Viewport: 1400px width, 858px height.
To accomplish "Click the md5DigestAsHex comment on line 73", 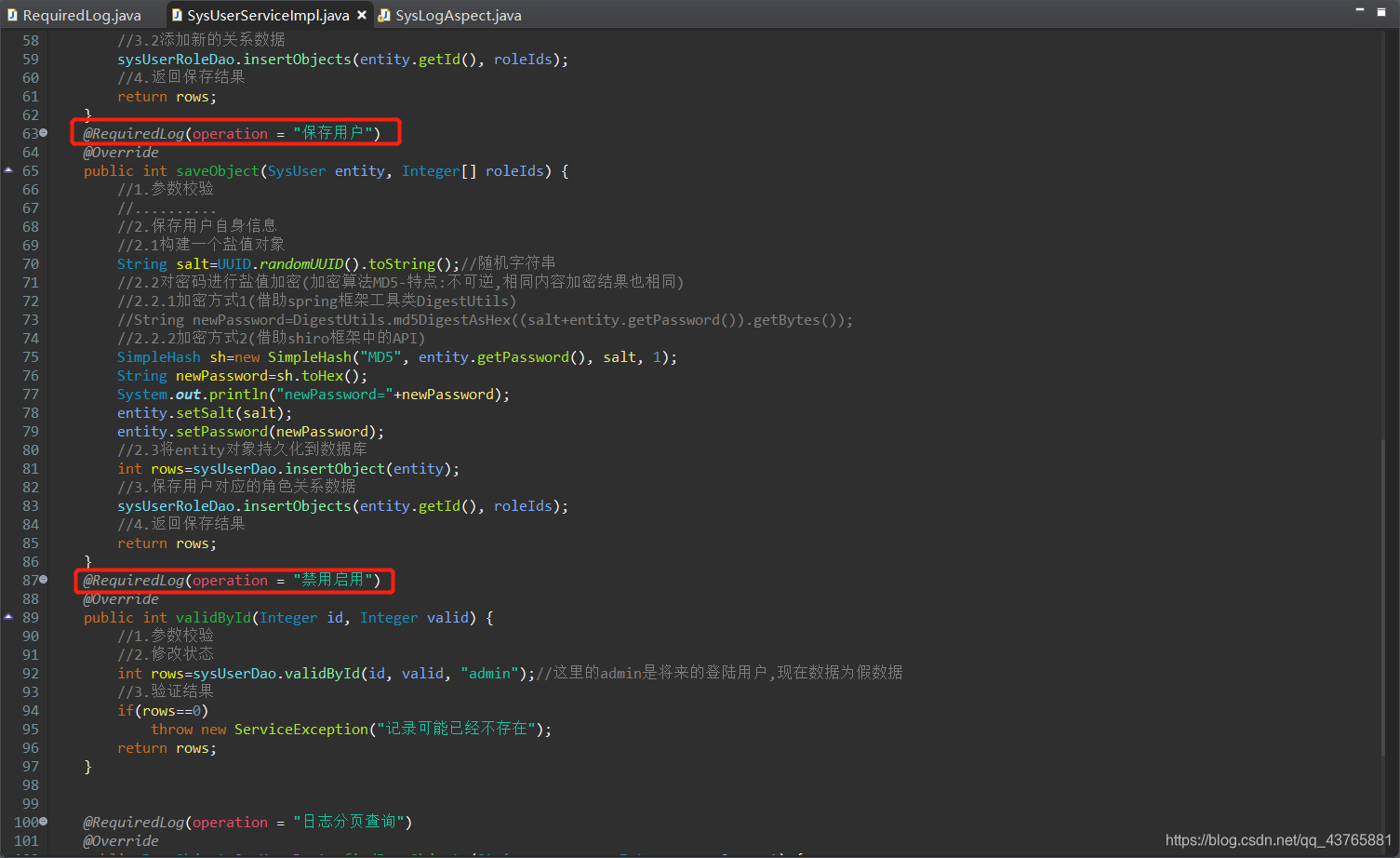I will [x=485, y=320].
